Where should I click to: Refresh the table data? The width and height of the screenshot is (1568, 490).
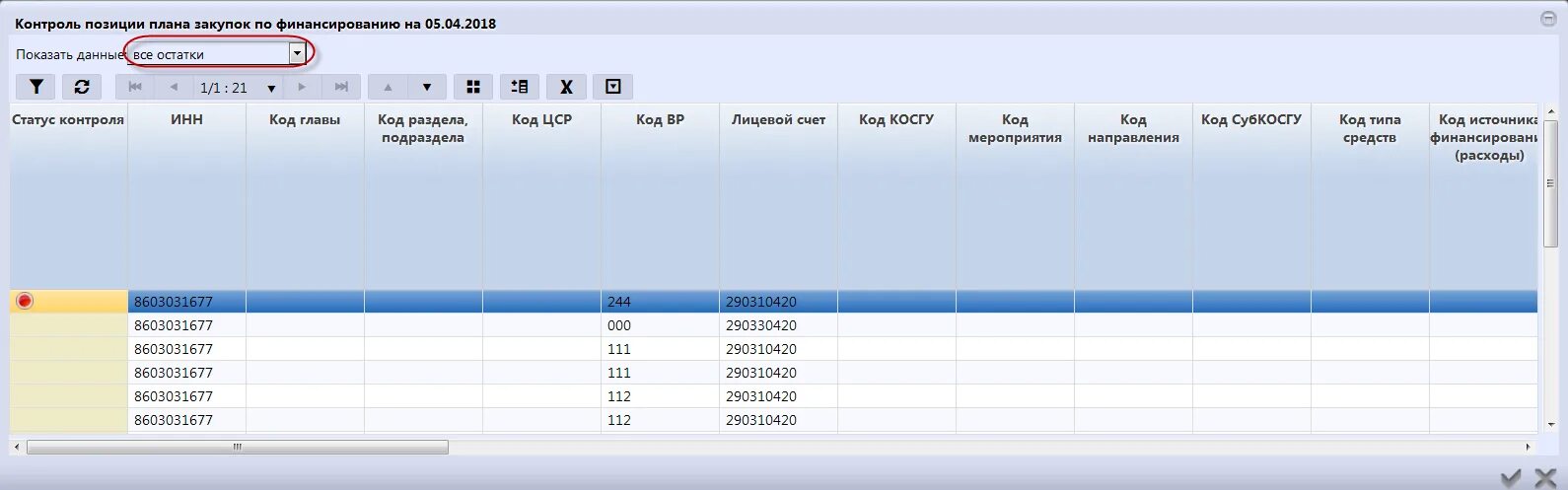82,87
